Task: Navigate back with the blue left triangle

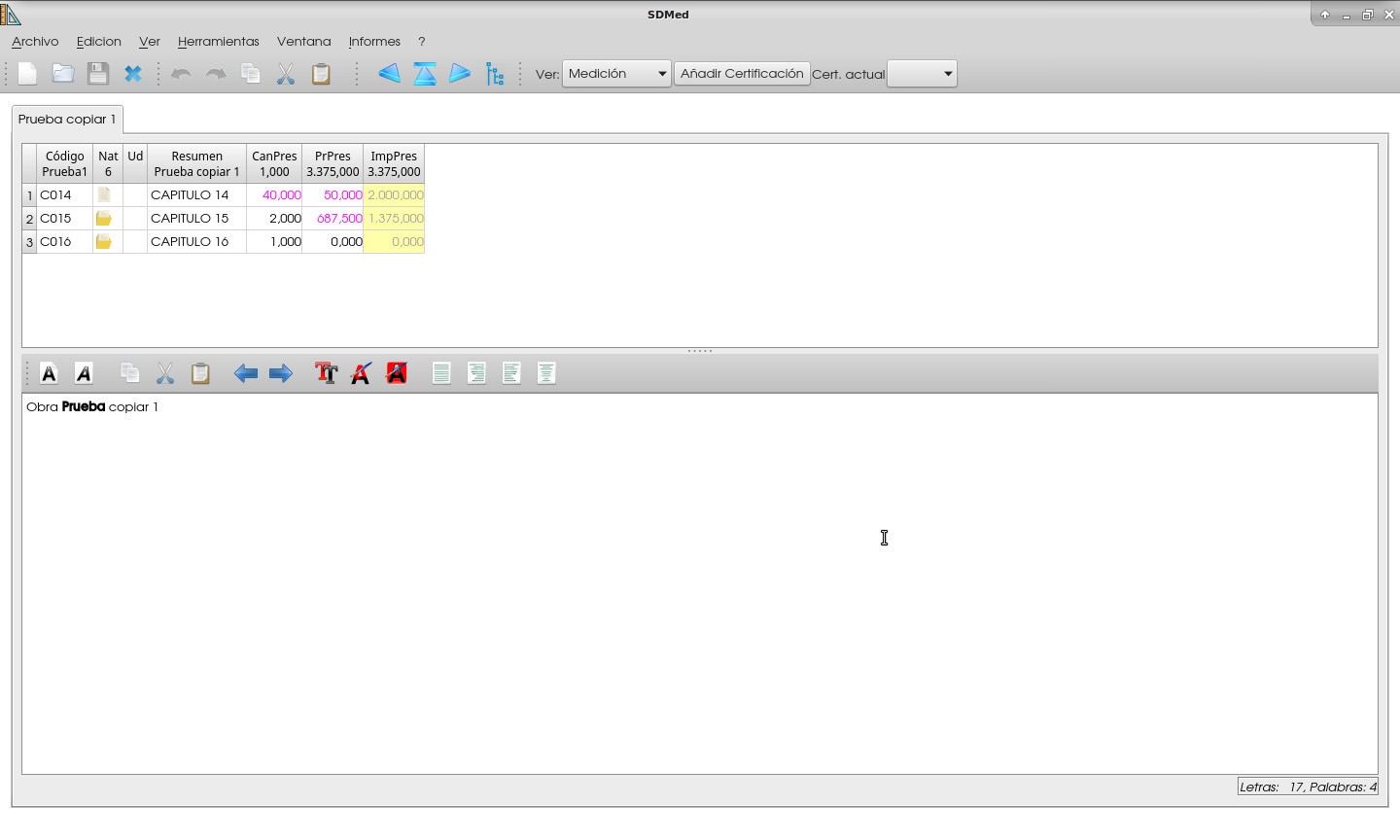Action: click(390, 74)
